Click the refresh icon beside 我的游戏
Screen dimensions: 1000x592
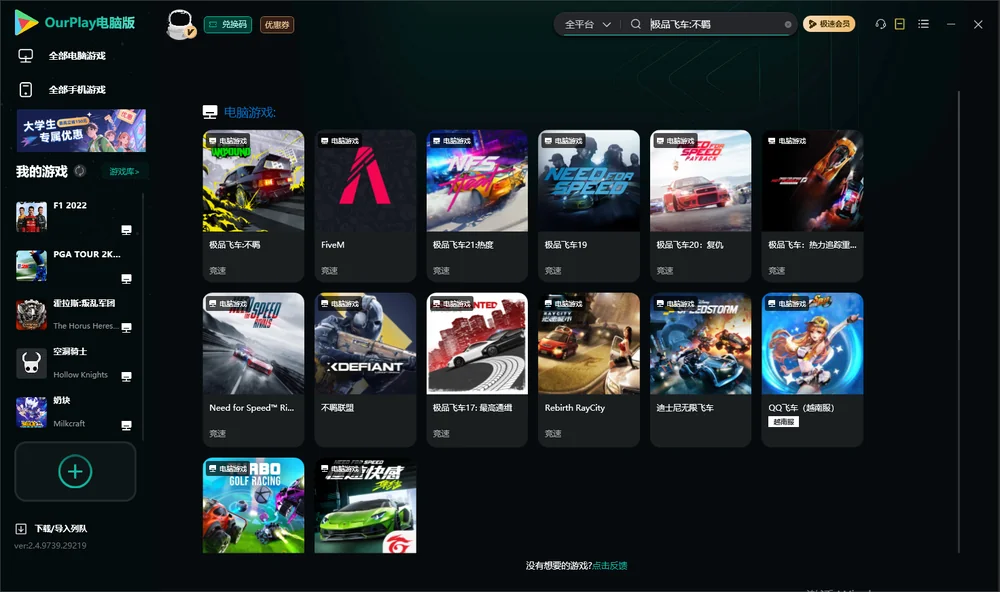point(80,171)
